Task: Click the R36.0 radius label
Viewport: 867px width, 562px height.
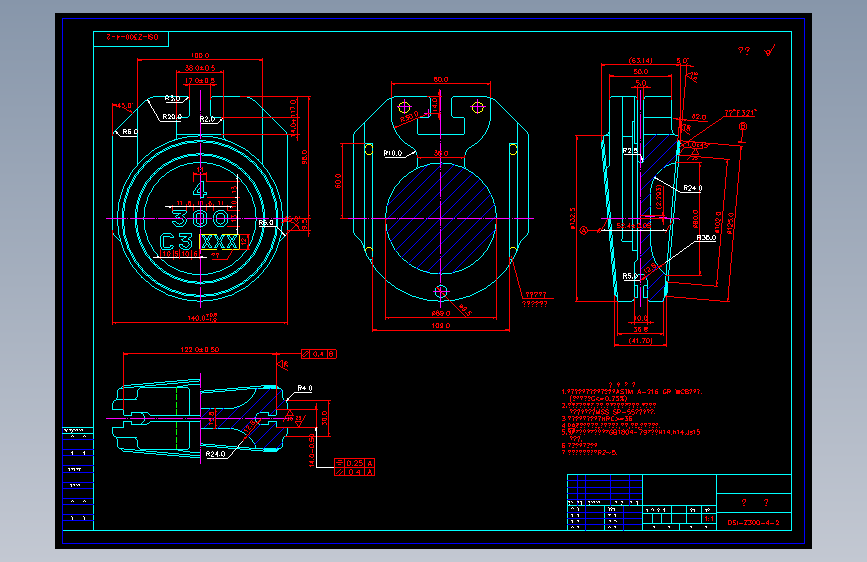Action: pyautogui.click(x=706, y=238)
